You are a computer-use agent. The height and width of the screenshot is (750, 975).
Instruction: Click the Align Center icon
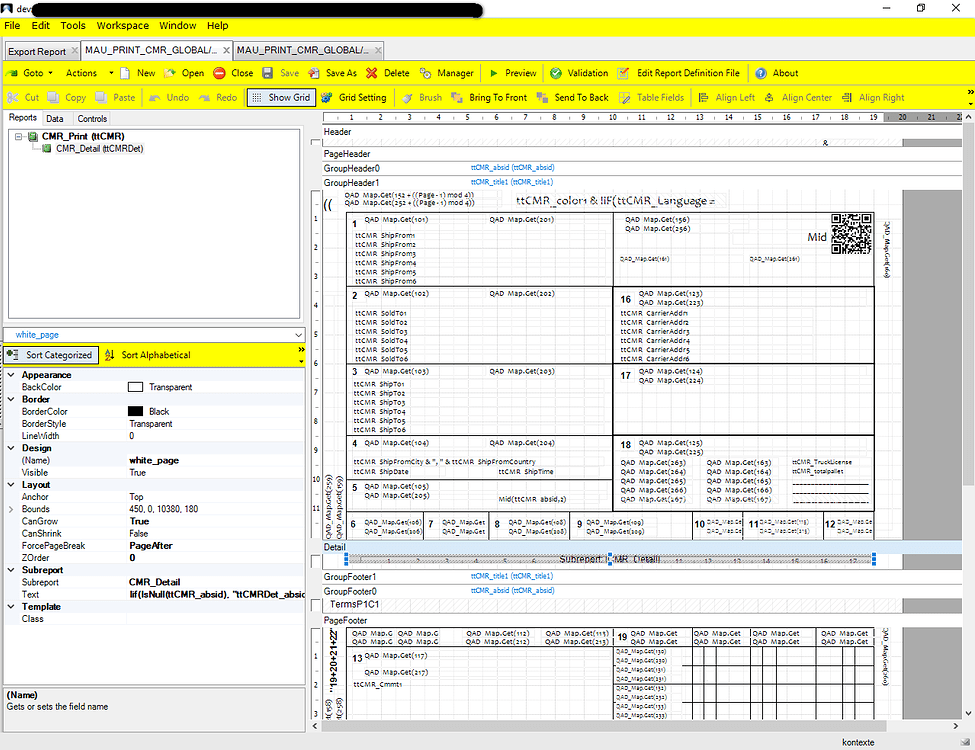coord(769,98)
